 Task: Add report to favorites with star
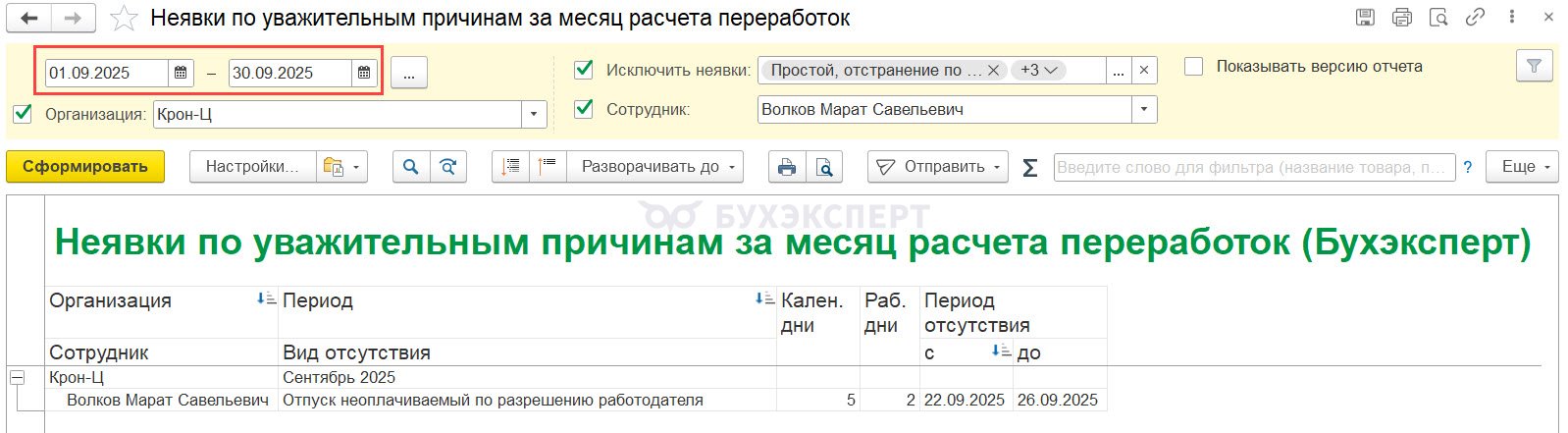point(124,19)
